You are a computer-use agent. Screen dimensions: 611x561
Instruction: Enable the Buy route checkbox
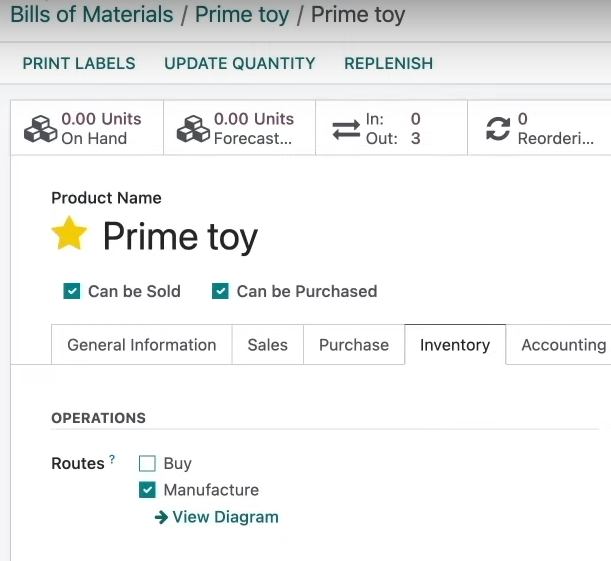(x=147, y=463)
